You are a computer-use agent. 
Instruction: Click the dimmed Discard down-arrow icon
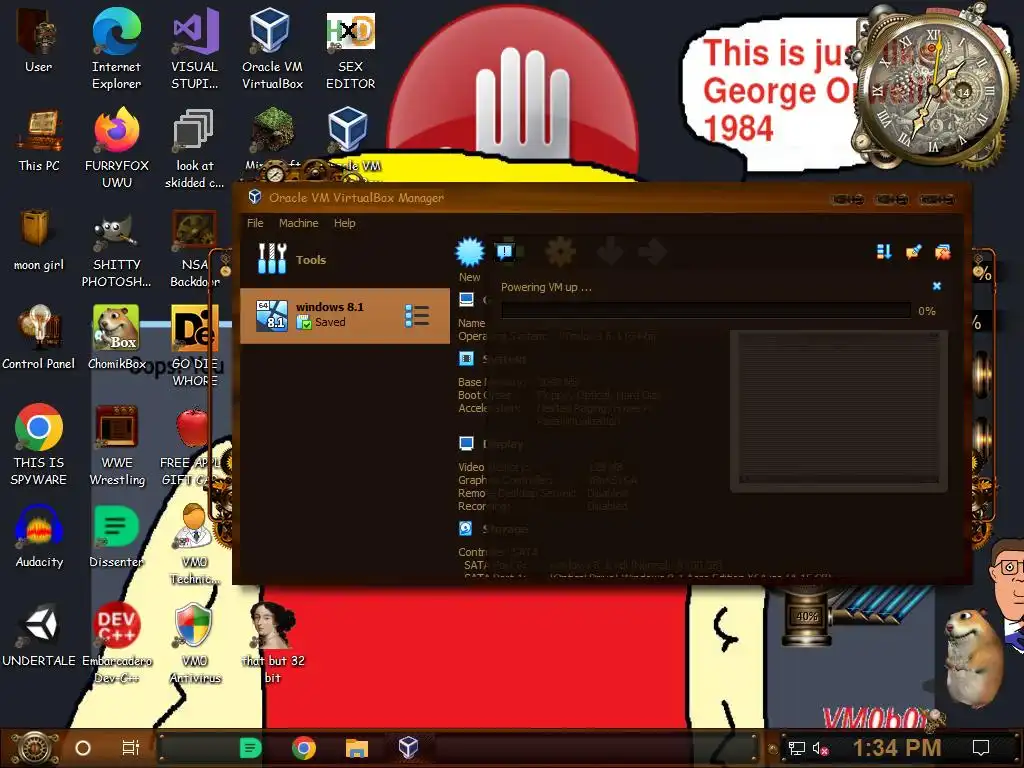609,252
